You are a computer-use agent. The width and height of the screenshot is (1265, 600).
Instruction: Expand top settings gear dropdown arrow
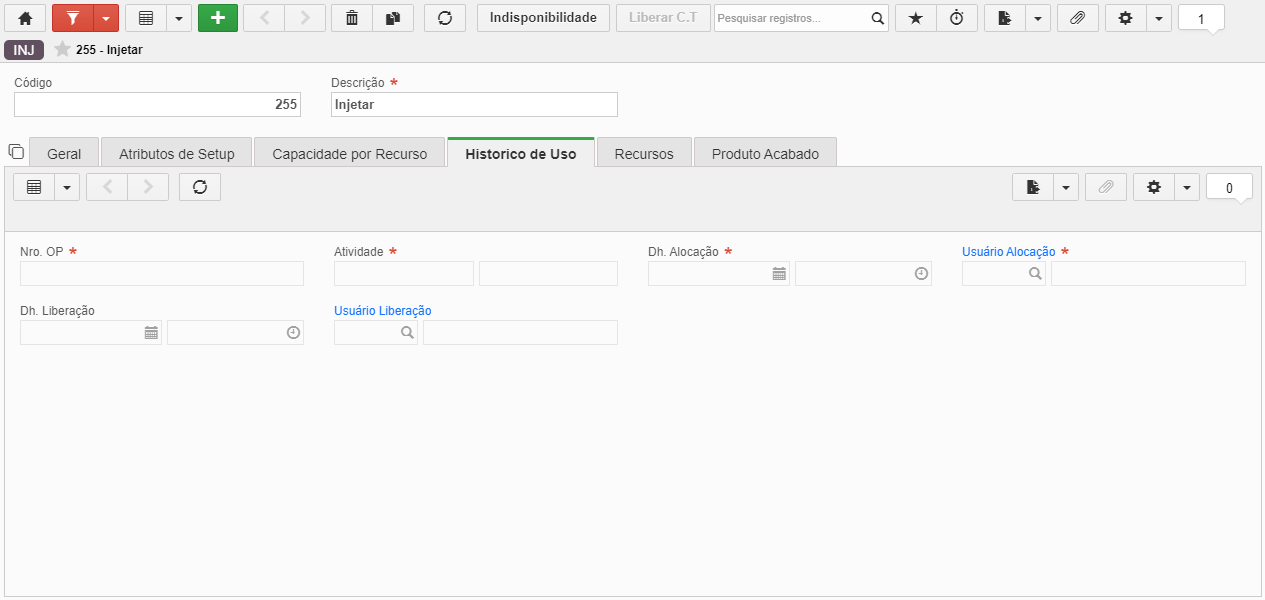click(x=1159, y=18)
